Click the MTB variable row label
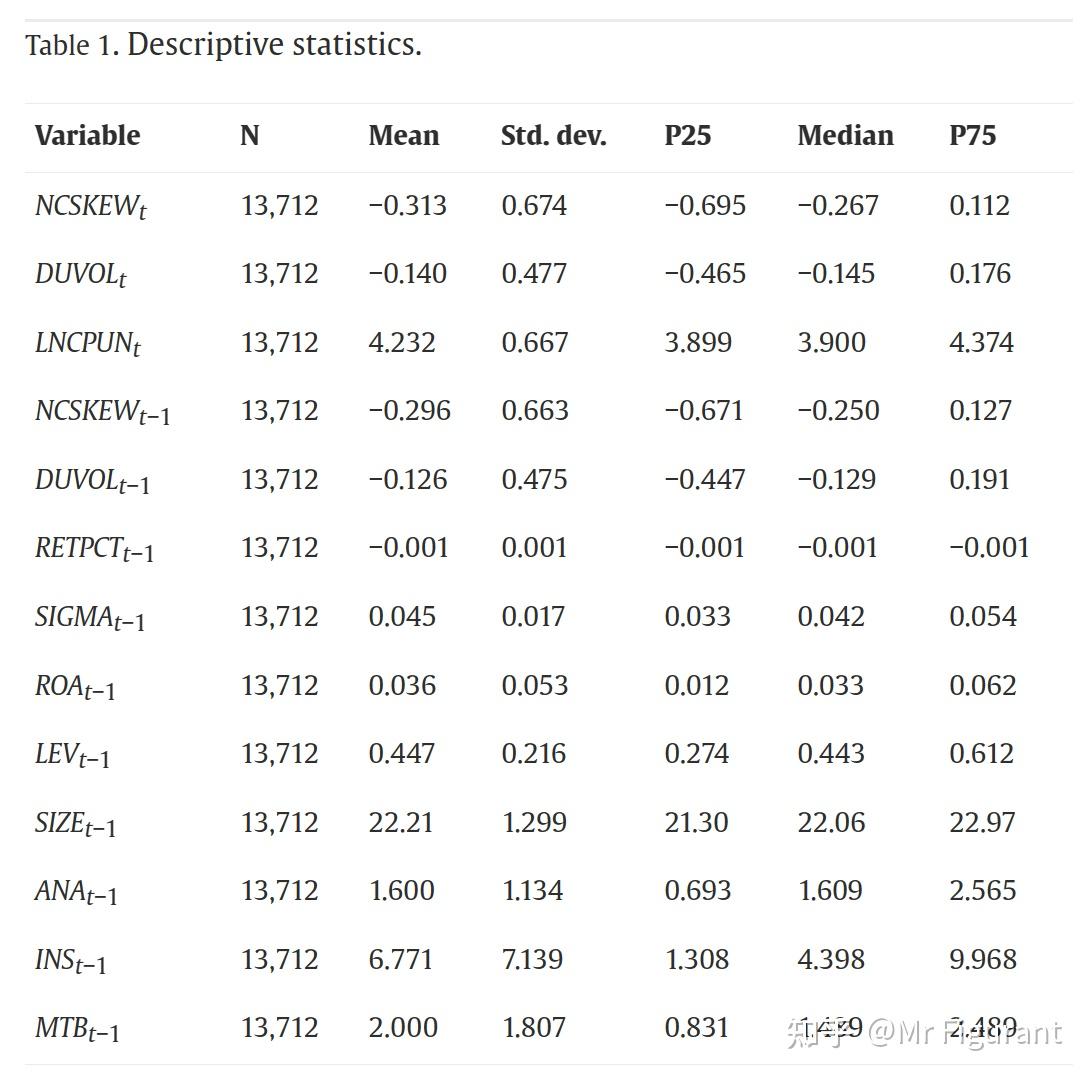1090x1081 pixels. (77, 1029)
